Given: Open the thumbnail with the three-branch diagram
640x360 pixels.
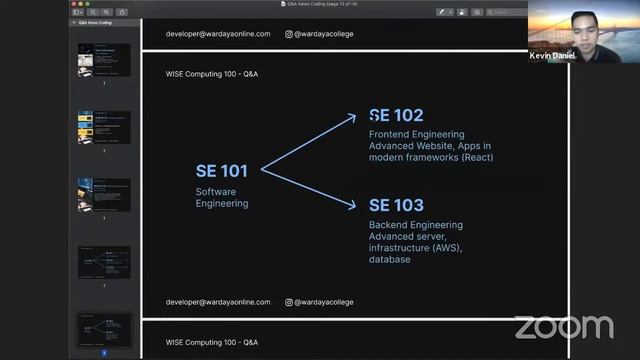Looking at the screenshot, I should [x=104, y=262].
